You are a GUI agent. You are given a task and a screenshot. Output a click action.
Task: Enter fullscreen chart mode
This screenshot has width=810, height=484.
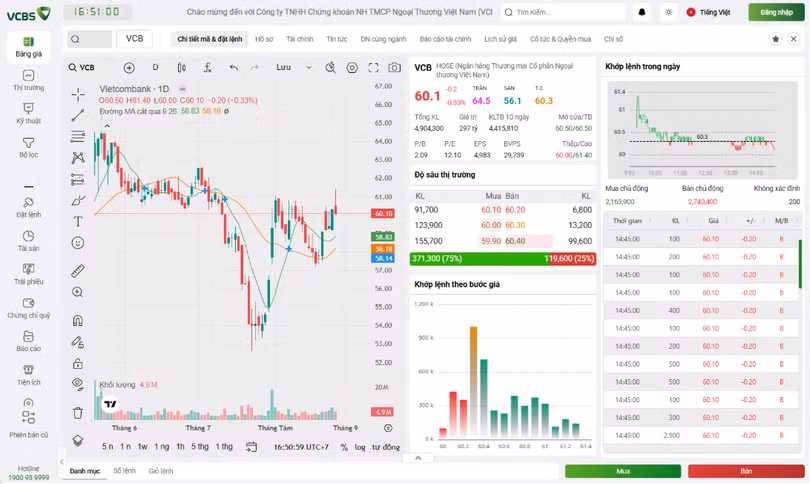click(373, 68)
